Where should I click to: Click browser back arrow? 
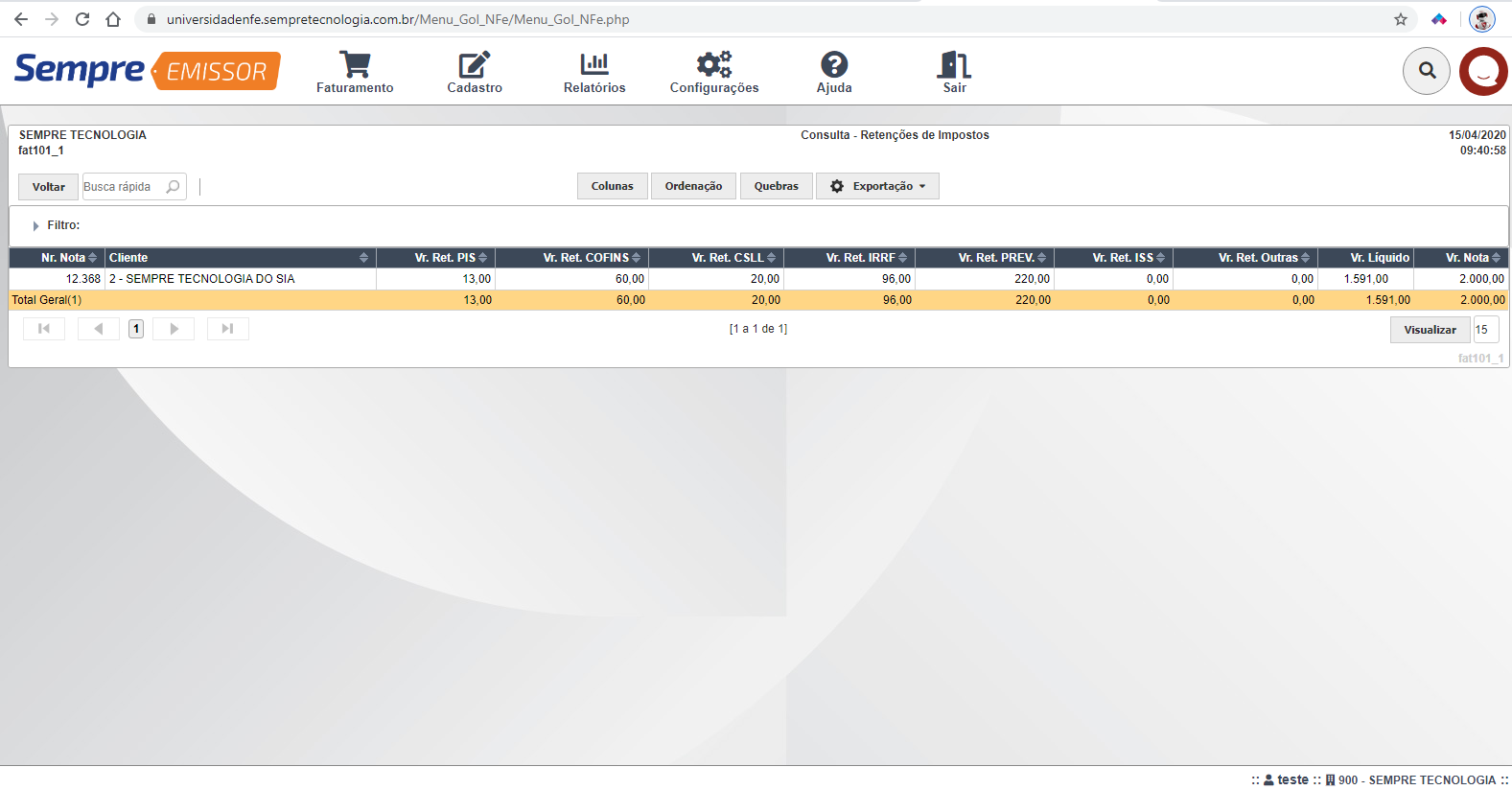click(x=21, y=19)
